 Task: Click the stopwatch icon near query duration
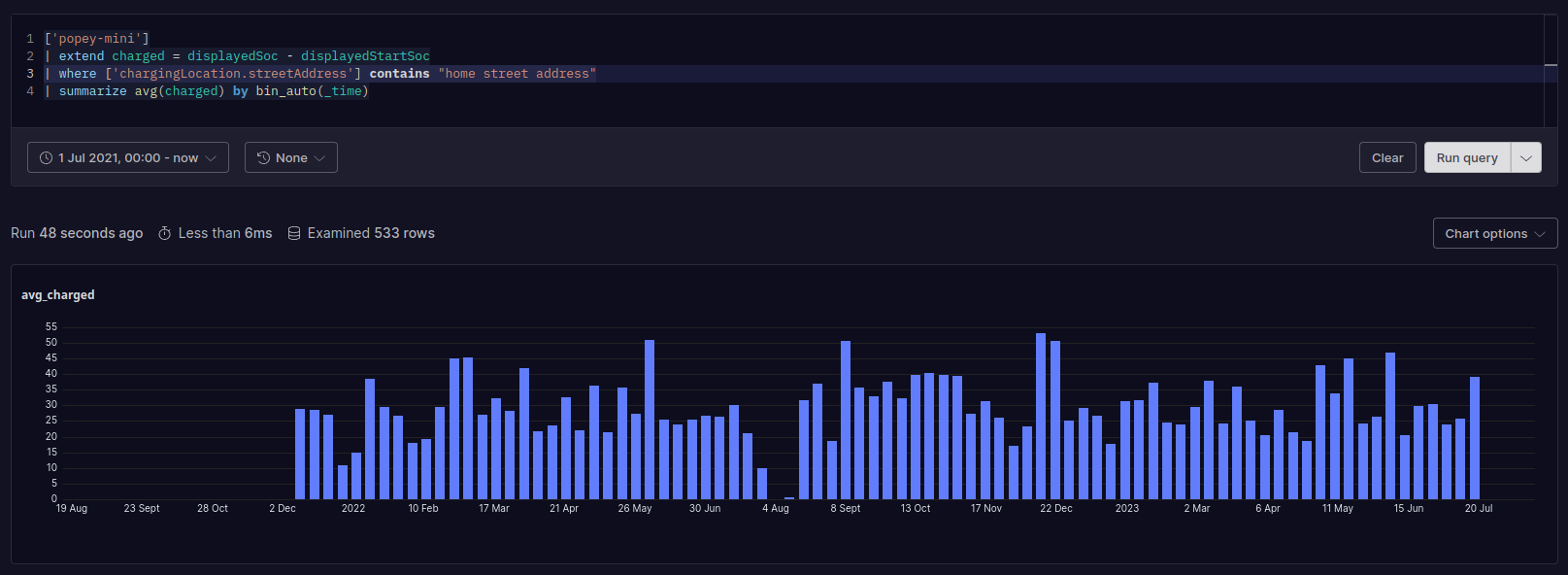coord(165,233)
